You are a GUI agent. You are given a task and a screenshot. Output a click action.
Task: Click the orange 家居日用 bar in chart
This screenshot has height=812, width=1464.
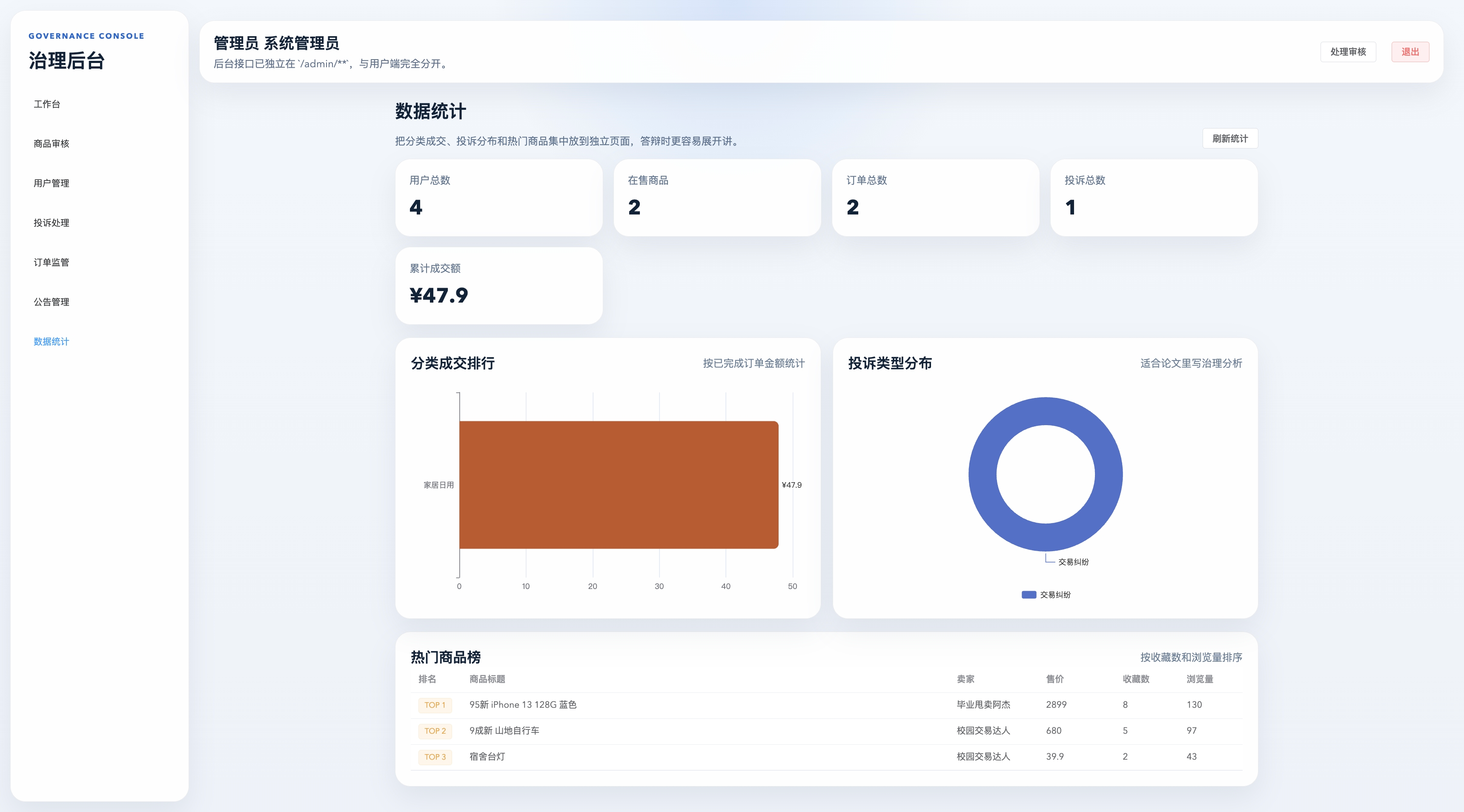tap(618, 485)
